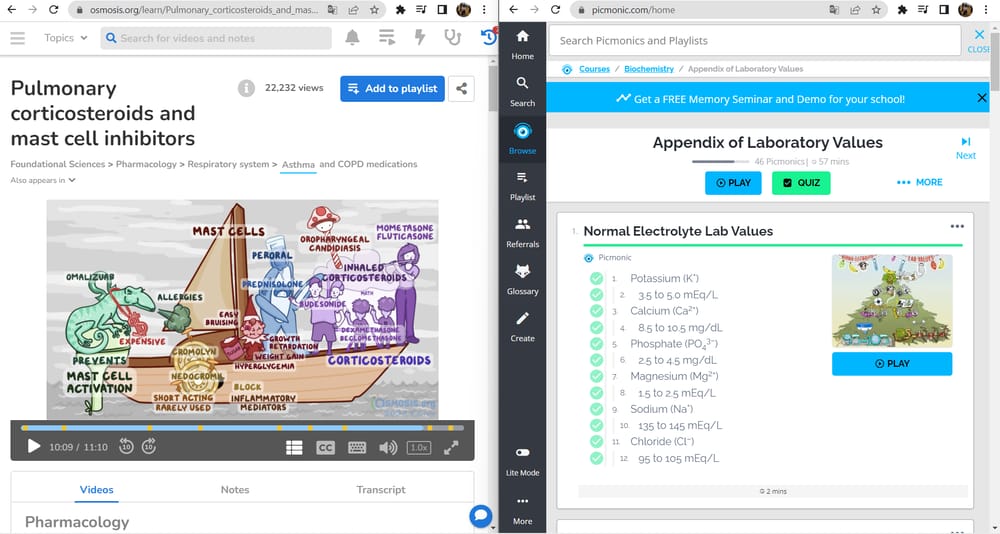
Task: Toggle the Potassium (K+) checkmark
Action: pos(596,278)
